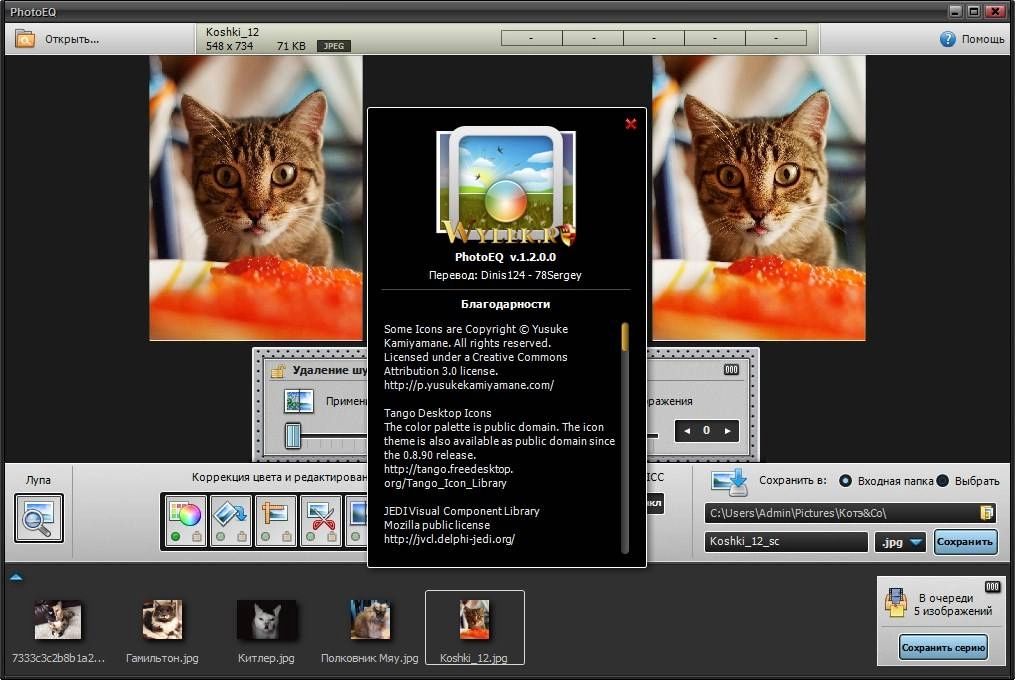Toggle the lock under the crop scissors tool
Screen dimensions: 1015x680
click(331, 536)
